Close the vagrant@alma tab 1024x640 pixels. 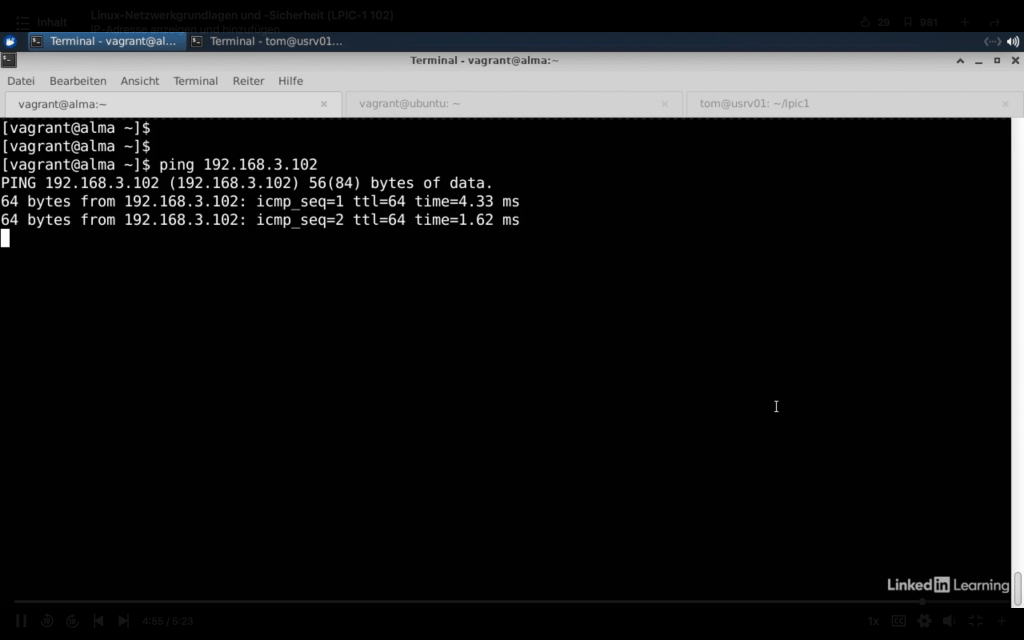(324, 104)
